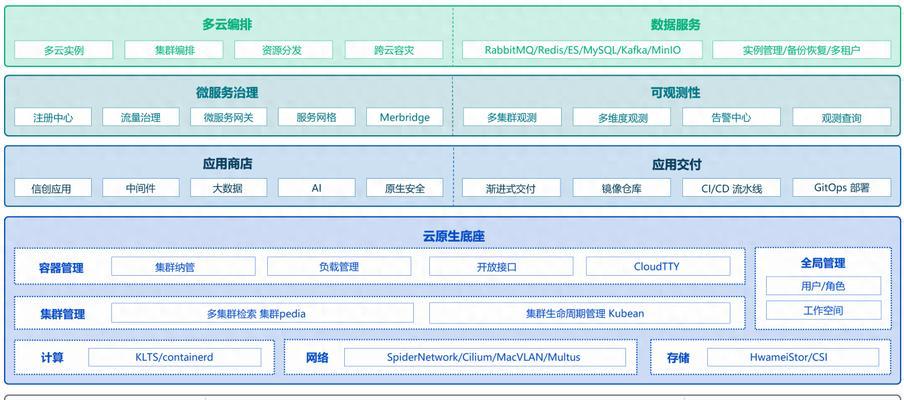Click the 应用交付 heading
The image size is (904, 400).
tap(676, 164)
